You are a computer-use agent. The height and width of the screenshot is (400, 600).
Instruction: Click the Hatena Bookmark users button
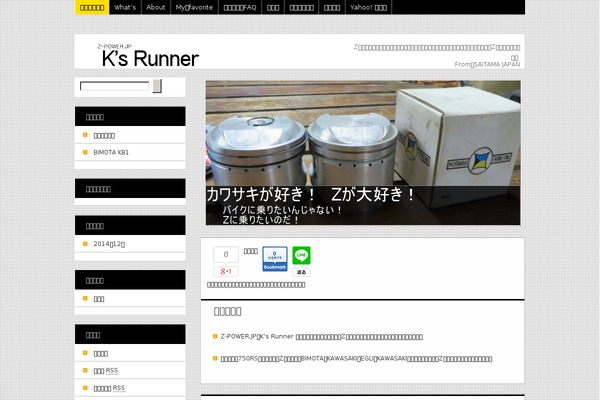tap(275, 259)
